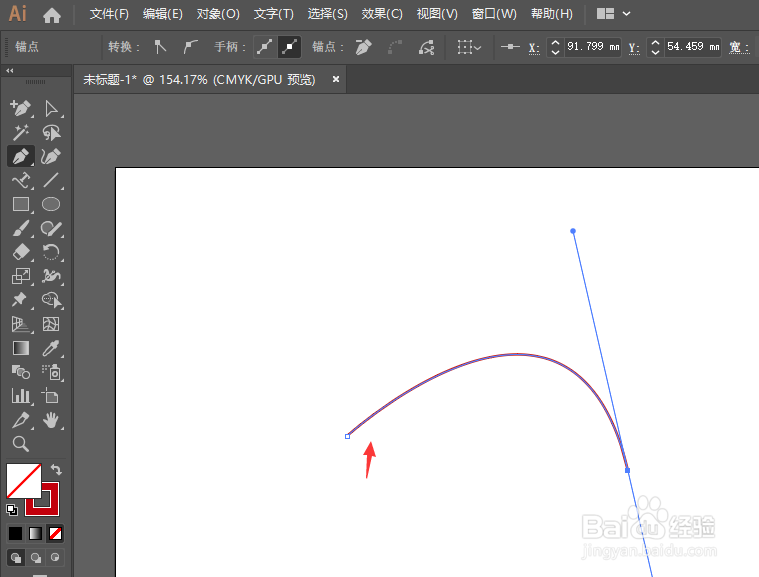
Task: Open the workspace layout switcher dropdown
Action: (613, 14)
